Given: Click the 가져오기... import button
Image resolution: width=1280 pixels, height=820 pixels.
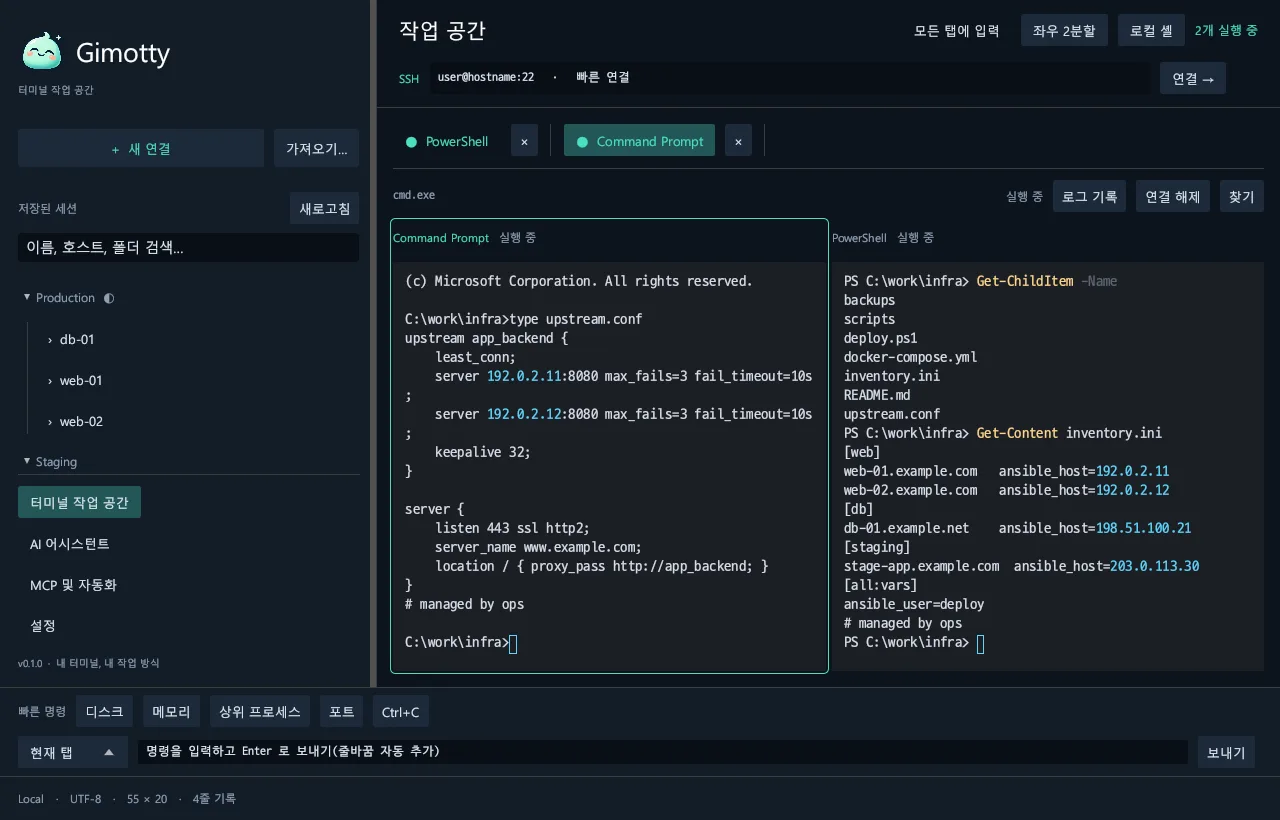Looking at the screenshot, I should 316,148.
